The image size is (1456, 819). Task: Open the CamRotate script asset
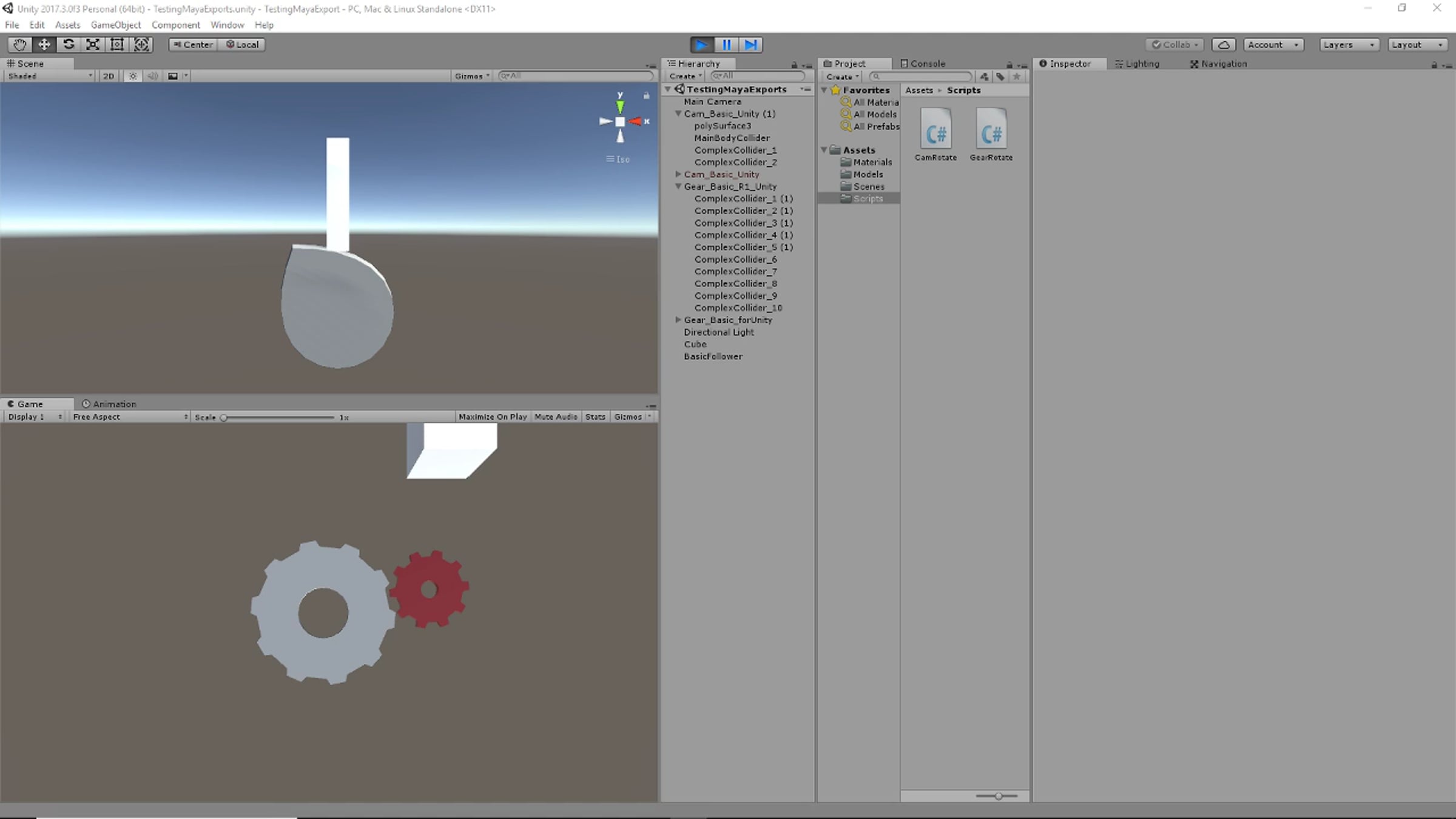(935, 135)
